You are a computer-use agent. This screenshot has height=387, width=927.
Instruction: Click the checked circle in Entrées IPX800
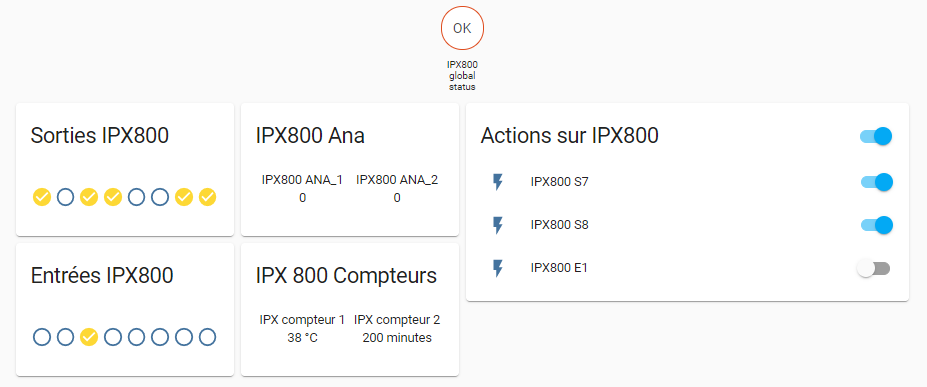tap(89, 337)
